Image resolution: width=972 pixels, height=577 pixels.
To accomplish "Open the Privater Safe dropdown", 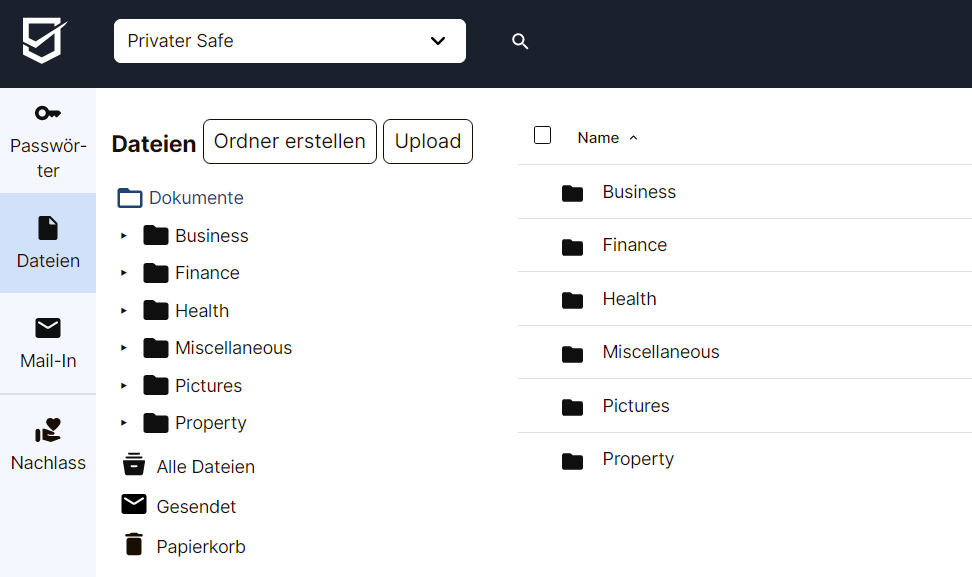I will pos(289,41).
